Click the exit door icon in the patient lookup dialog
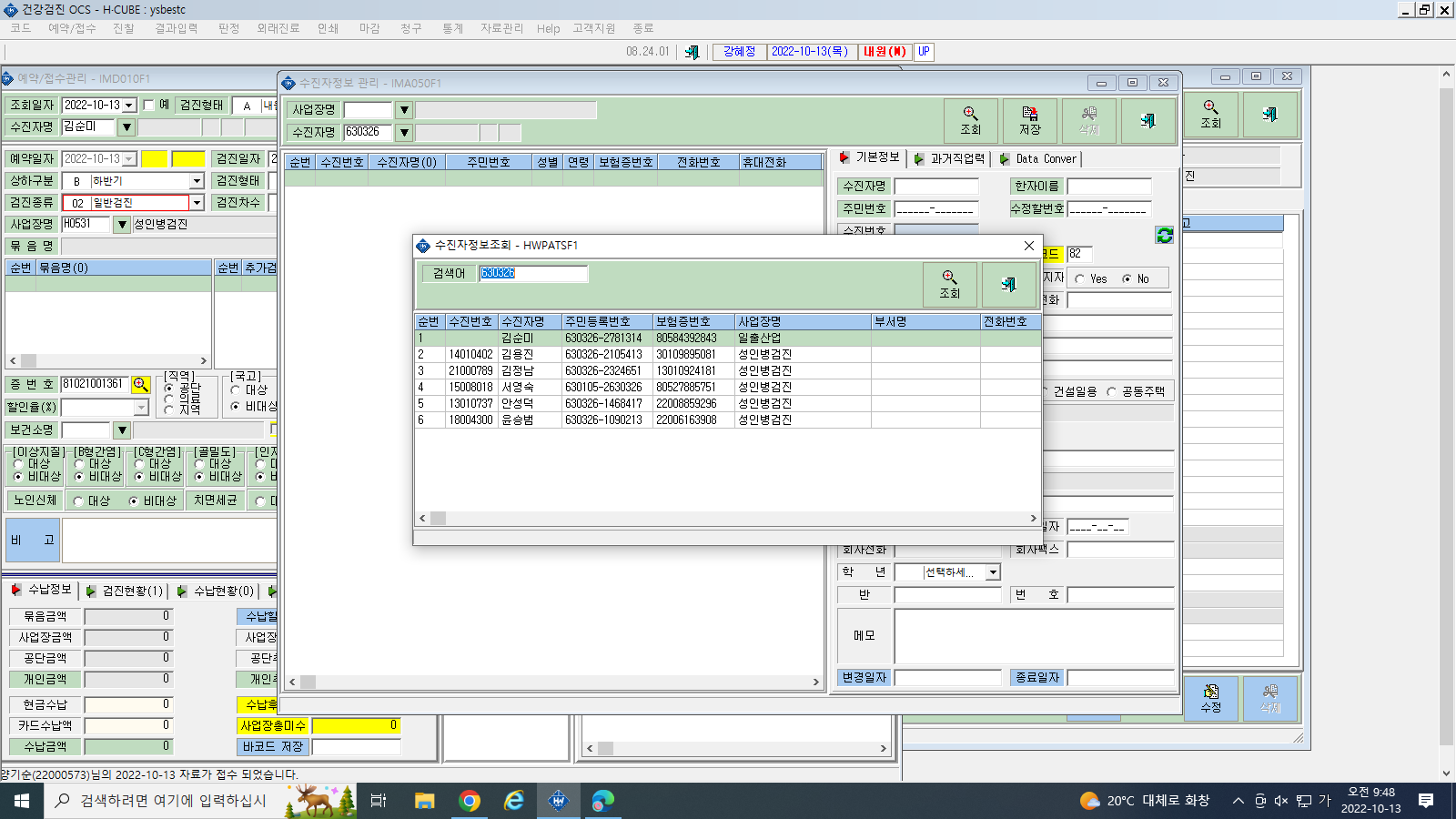The width and height of the screenshot is (1456, 819). point(1008,285)
